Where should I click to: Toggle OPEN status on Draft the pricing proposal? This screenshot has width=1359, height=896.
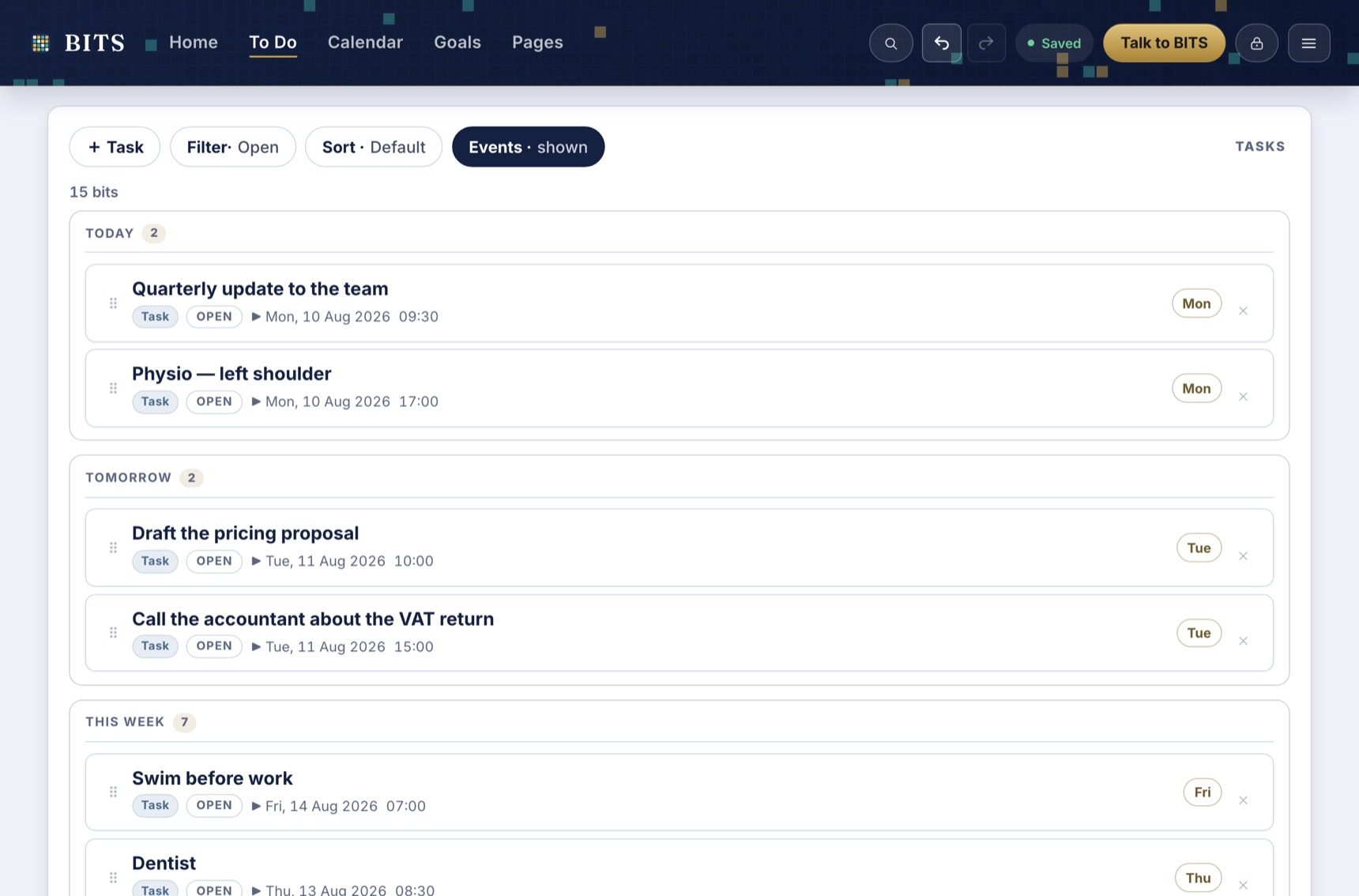pos(214,561)
